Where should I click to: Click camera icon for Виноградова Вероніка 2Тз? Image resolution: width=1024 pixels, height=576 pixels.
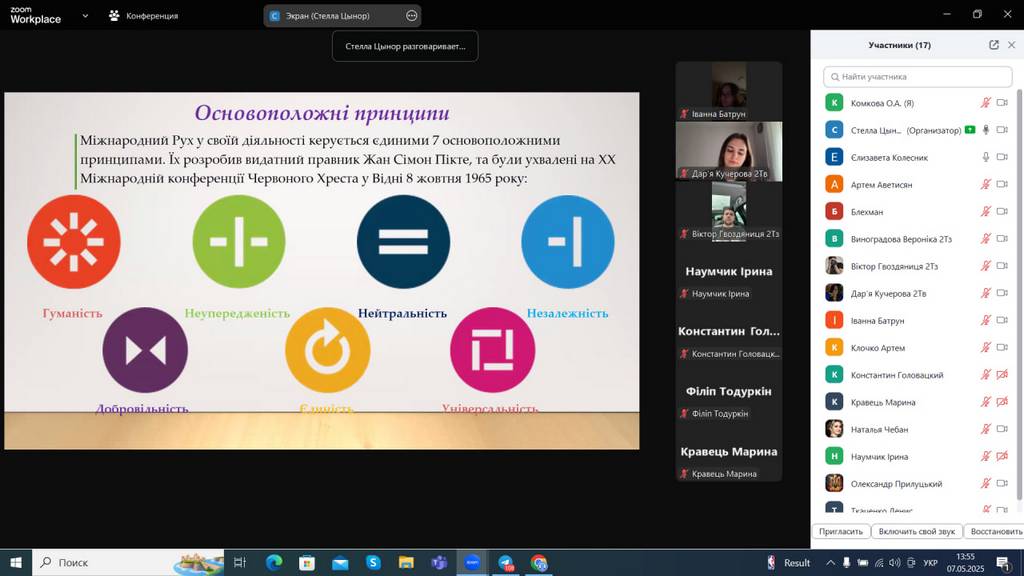click(x=1002, y=238)
